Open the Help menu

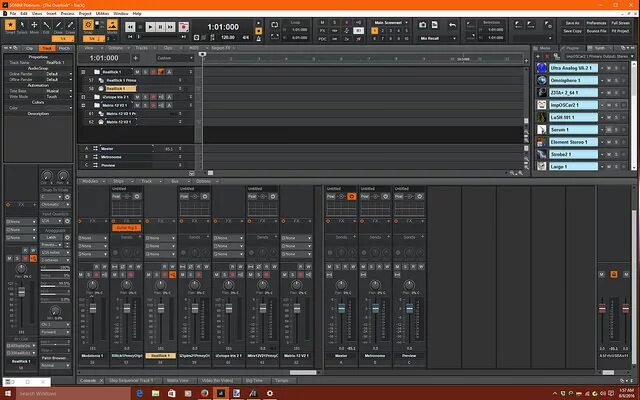tap(137, 13)
